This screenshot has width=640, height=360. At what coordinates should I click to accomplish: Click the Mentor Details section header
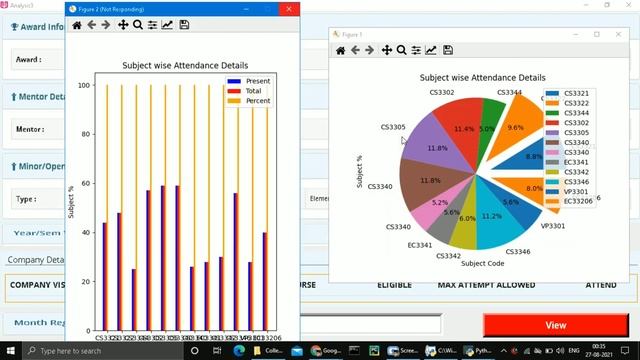[38, 97]
